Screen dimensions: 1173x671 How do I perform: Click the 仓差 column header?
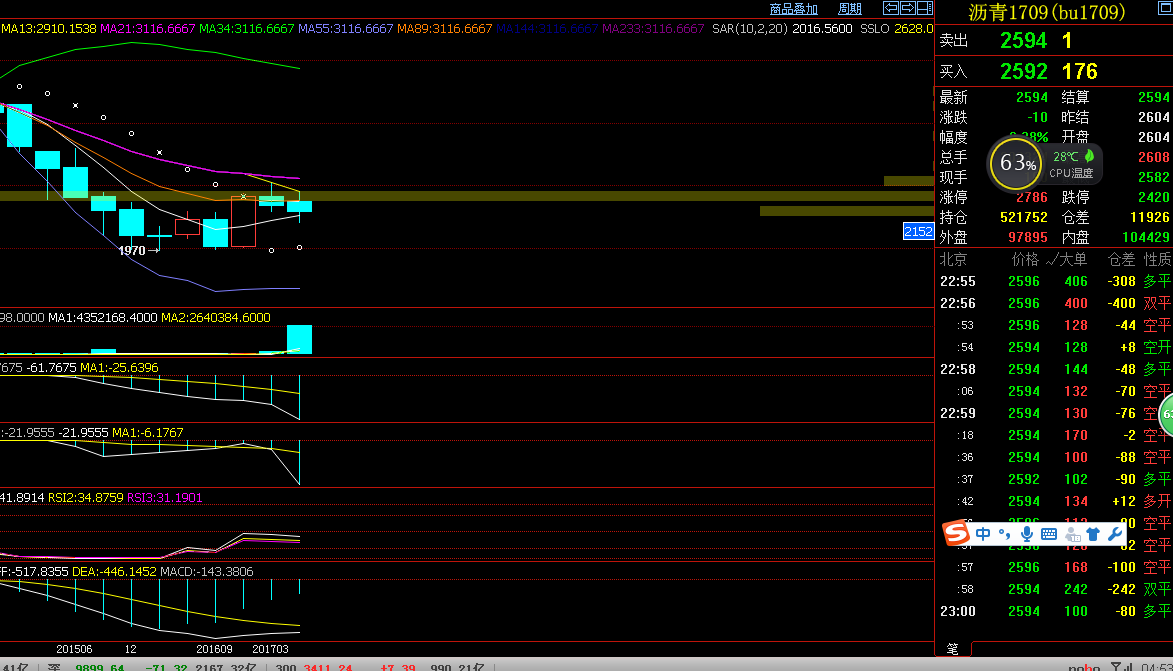pos(1121,259)
